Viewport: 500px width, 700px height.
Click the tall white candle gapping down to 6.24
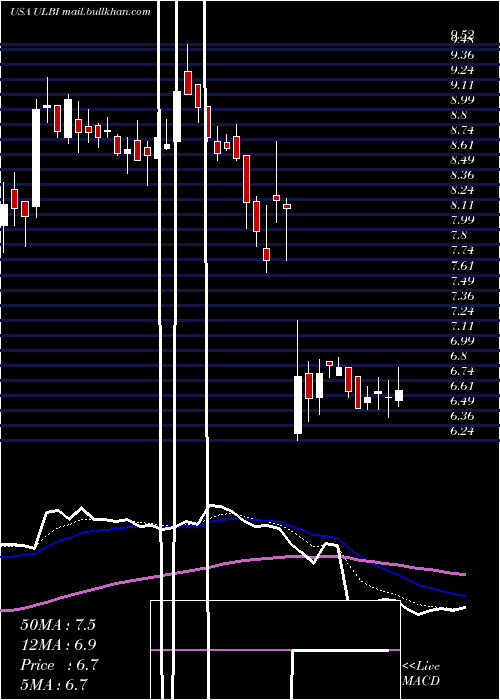point(298,404)
